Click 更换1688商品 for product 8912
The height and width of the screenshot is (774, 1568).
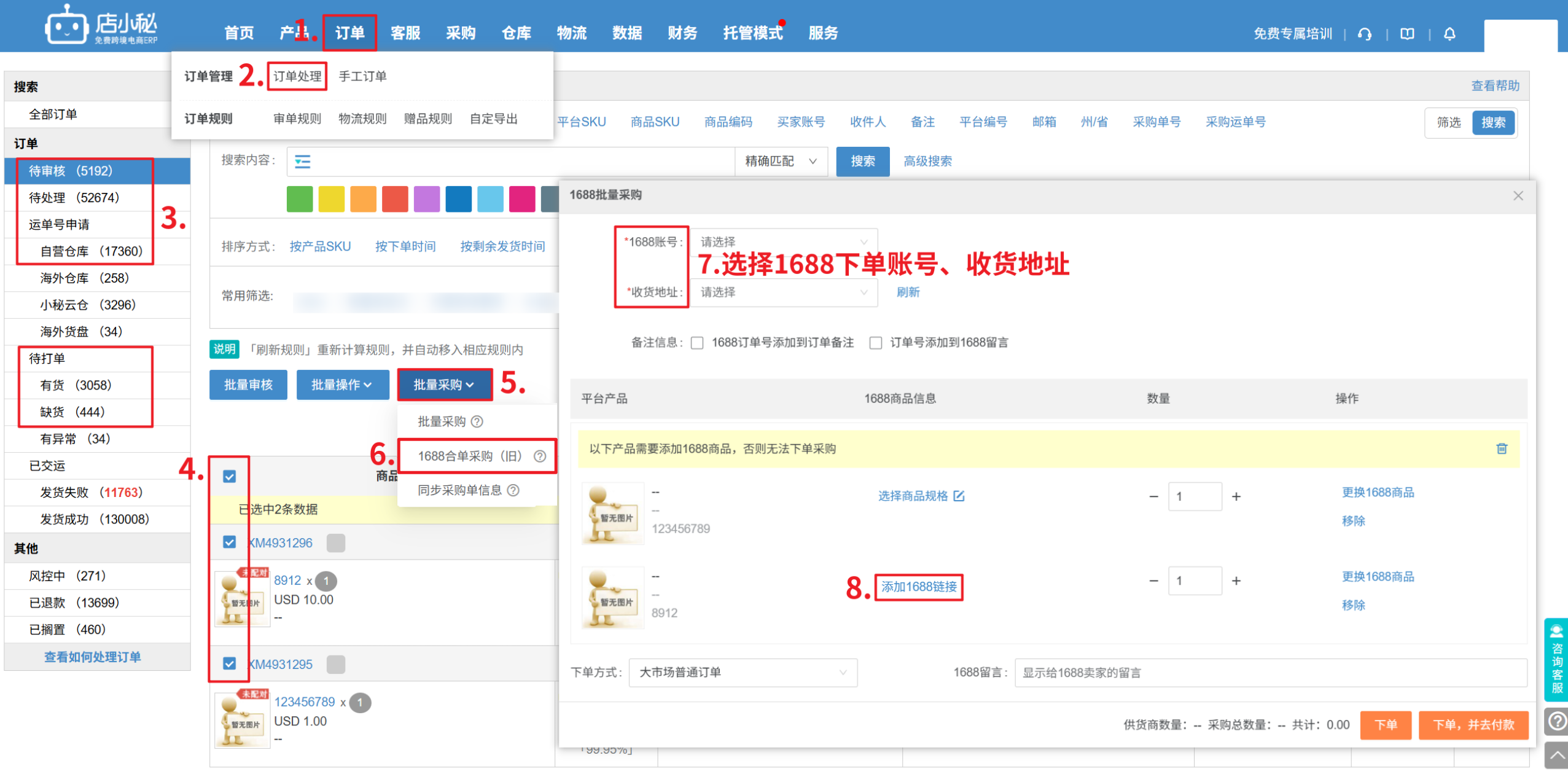(1378, 577)
